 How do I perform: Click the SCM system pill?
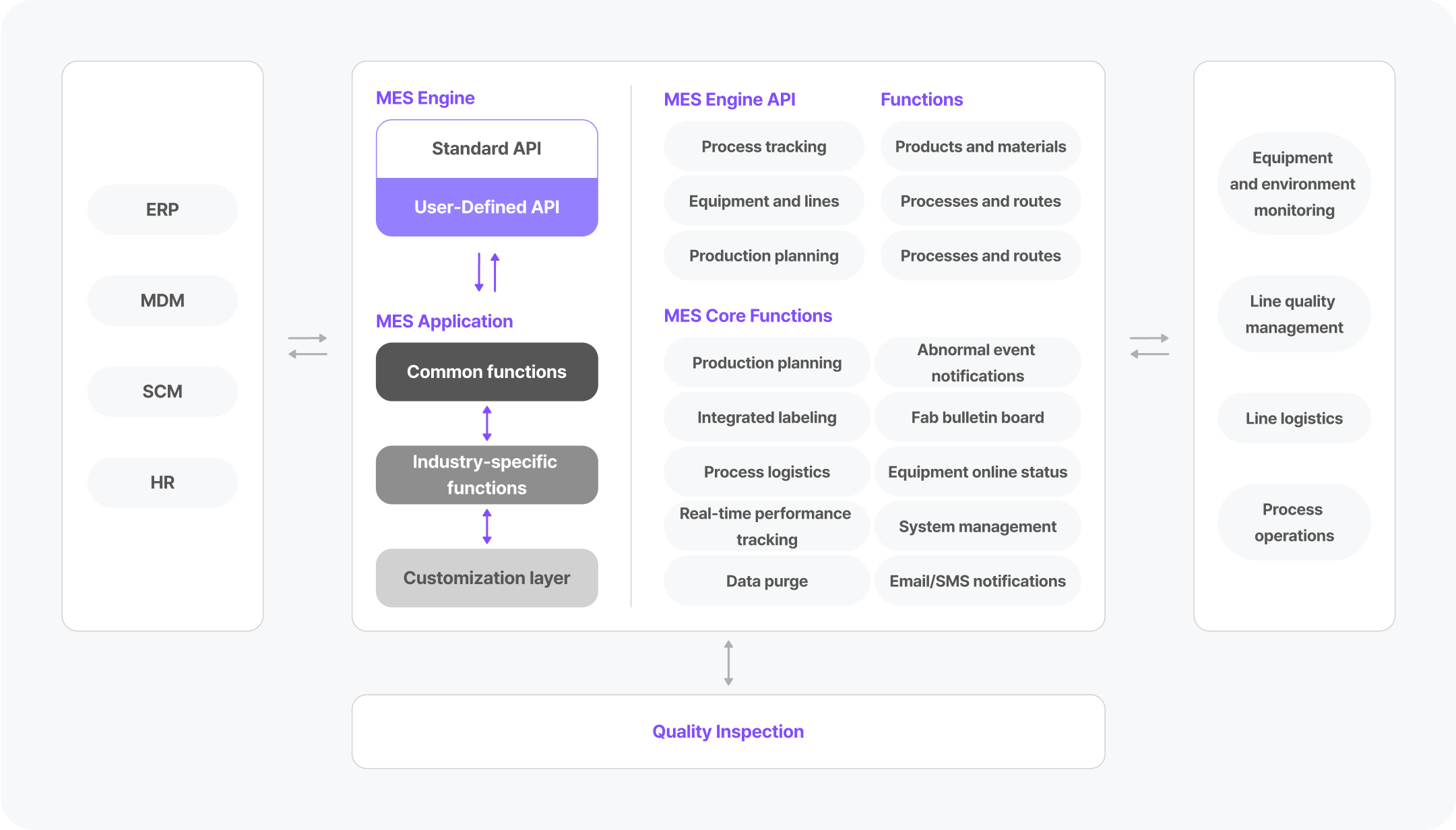162,391
